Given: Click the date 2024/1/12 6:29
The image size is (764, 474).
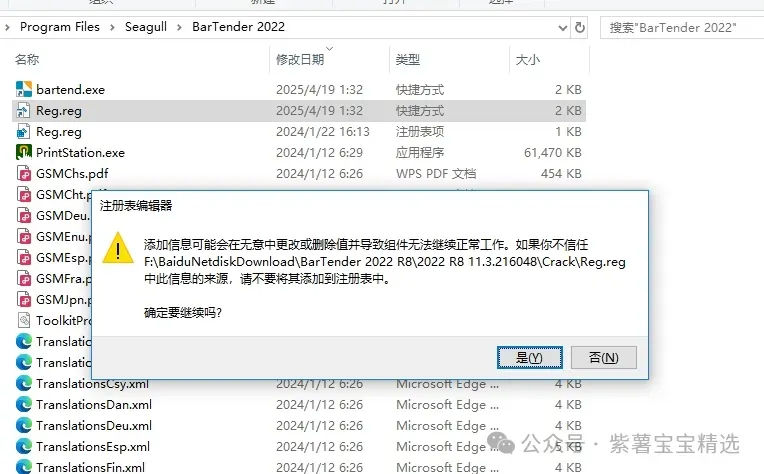Looking at the screenshot, I should (x=319, y=152).
